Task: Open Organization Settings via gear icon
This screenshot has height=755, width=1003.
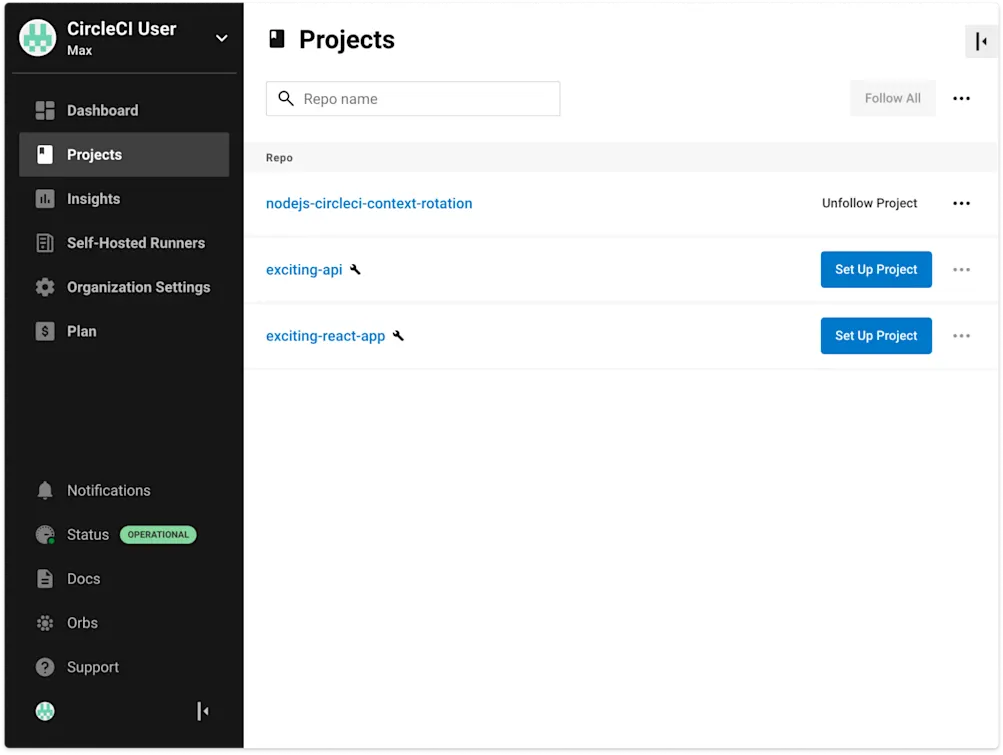Action: 45,287
